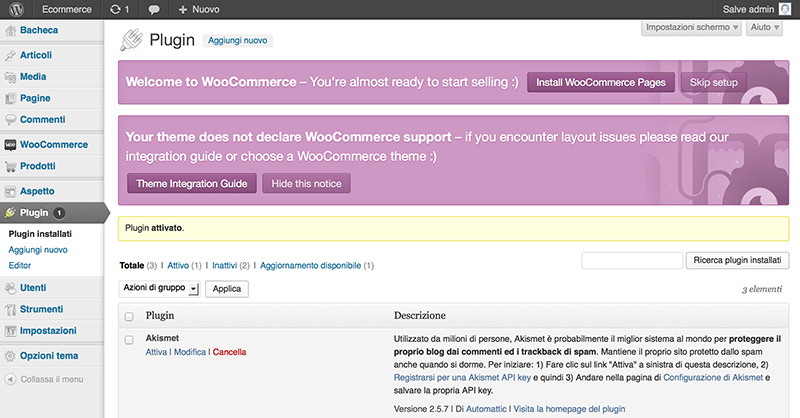
Task: Click Aggiungi nuovo next to Plugin title
Action: tap(237, 40)
